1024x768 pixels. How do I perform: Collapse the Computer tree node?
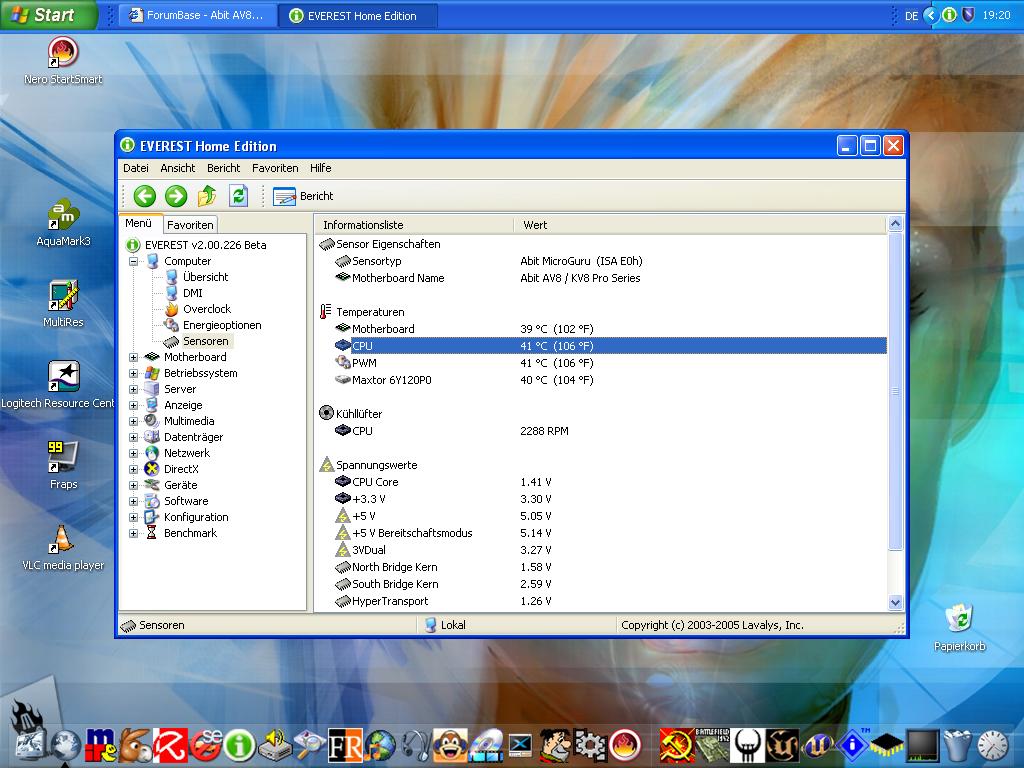(x=133, y=261)
